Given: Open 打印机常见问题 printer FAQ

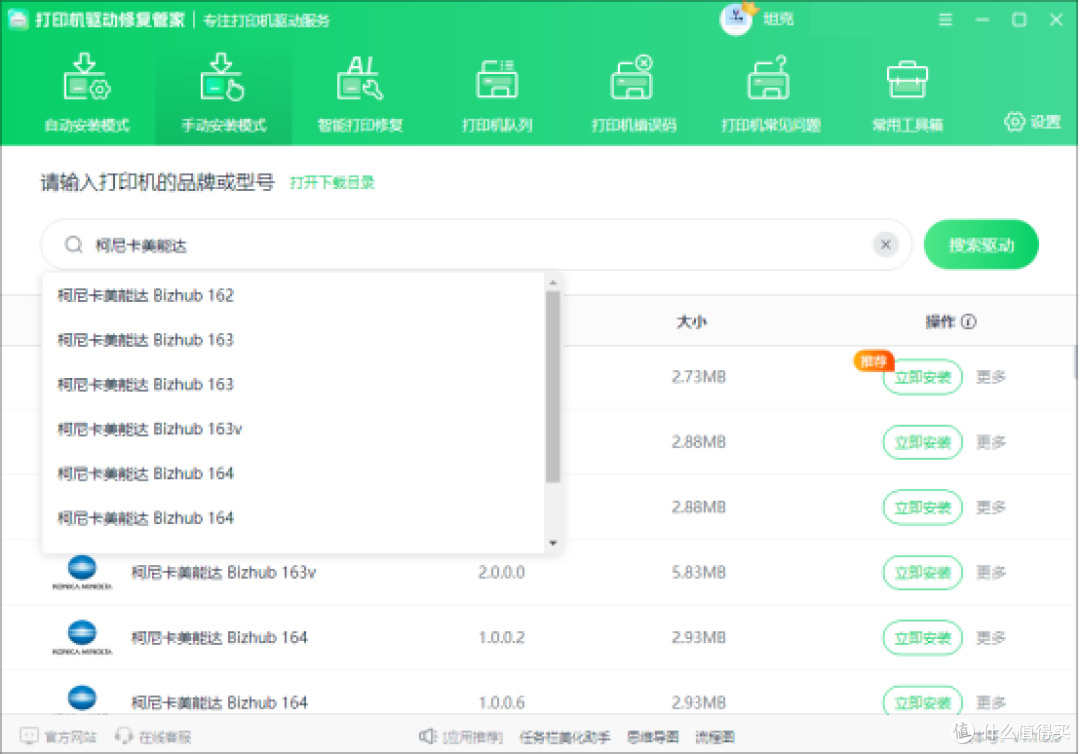Looking at the screenshot, I should [x=770, y=92].
